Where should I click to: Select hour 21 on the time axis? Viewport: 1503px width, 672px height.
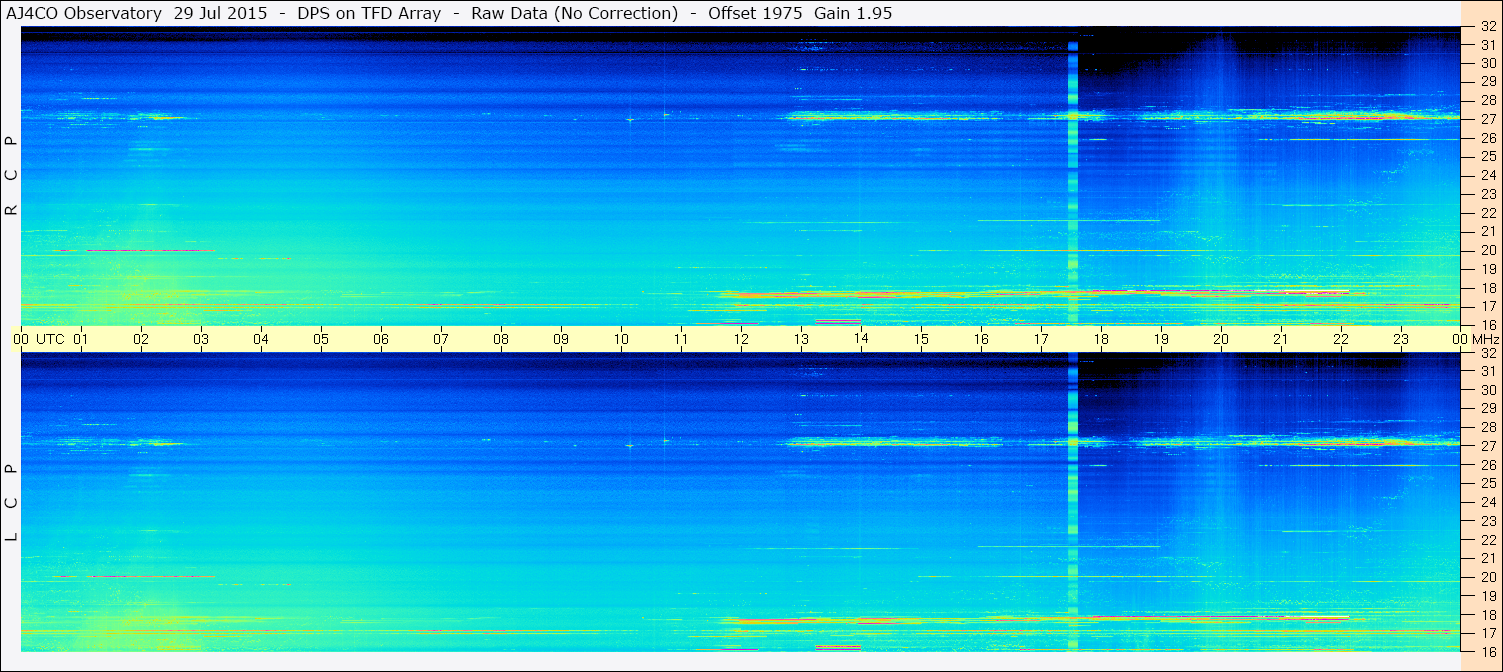[x=1281, y=339]
